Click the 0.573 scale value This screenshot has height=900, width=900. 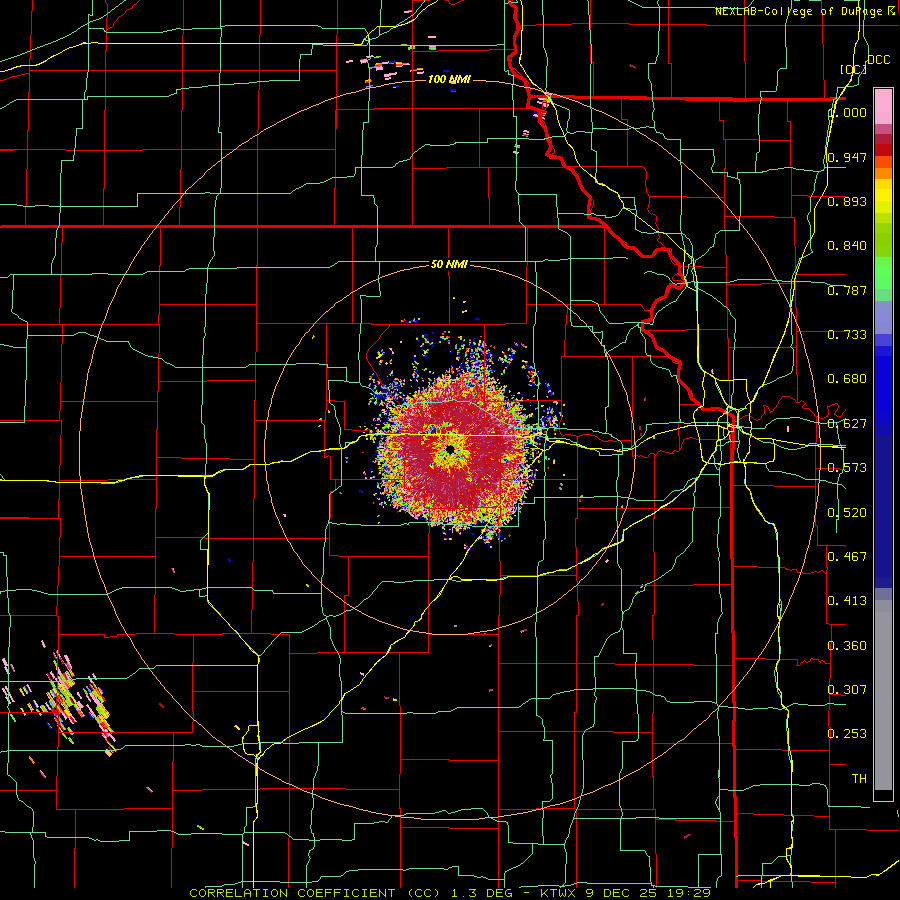pyautogui.click(x=847, y=468)
